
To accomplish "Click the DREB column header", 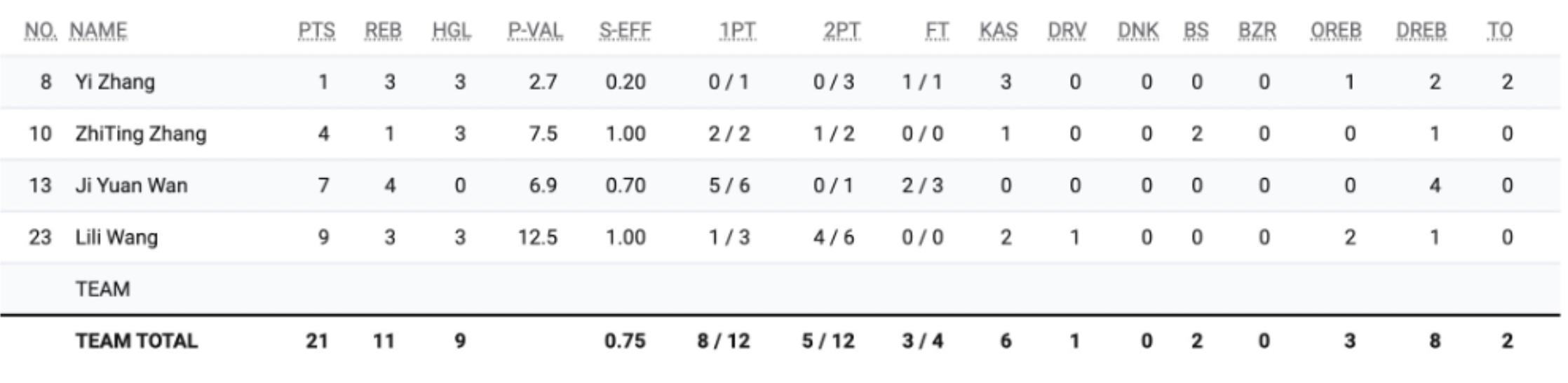I will [1421, 31].
